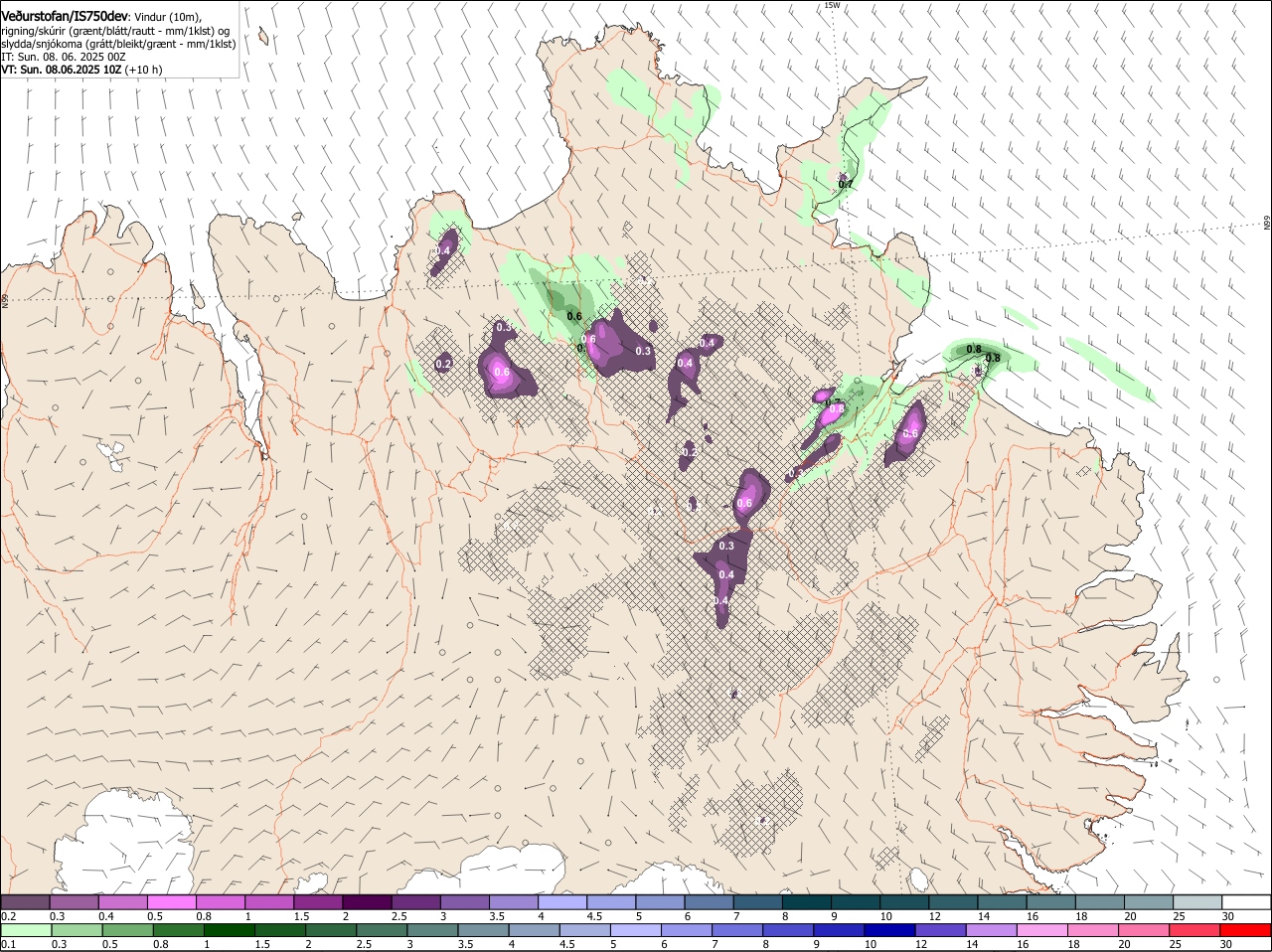This screenshot has width=1272, height=952.
Task: Pick the light lavender 4.5 swatch in the upper legend
Action: (x=611, y=902)
